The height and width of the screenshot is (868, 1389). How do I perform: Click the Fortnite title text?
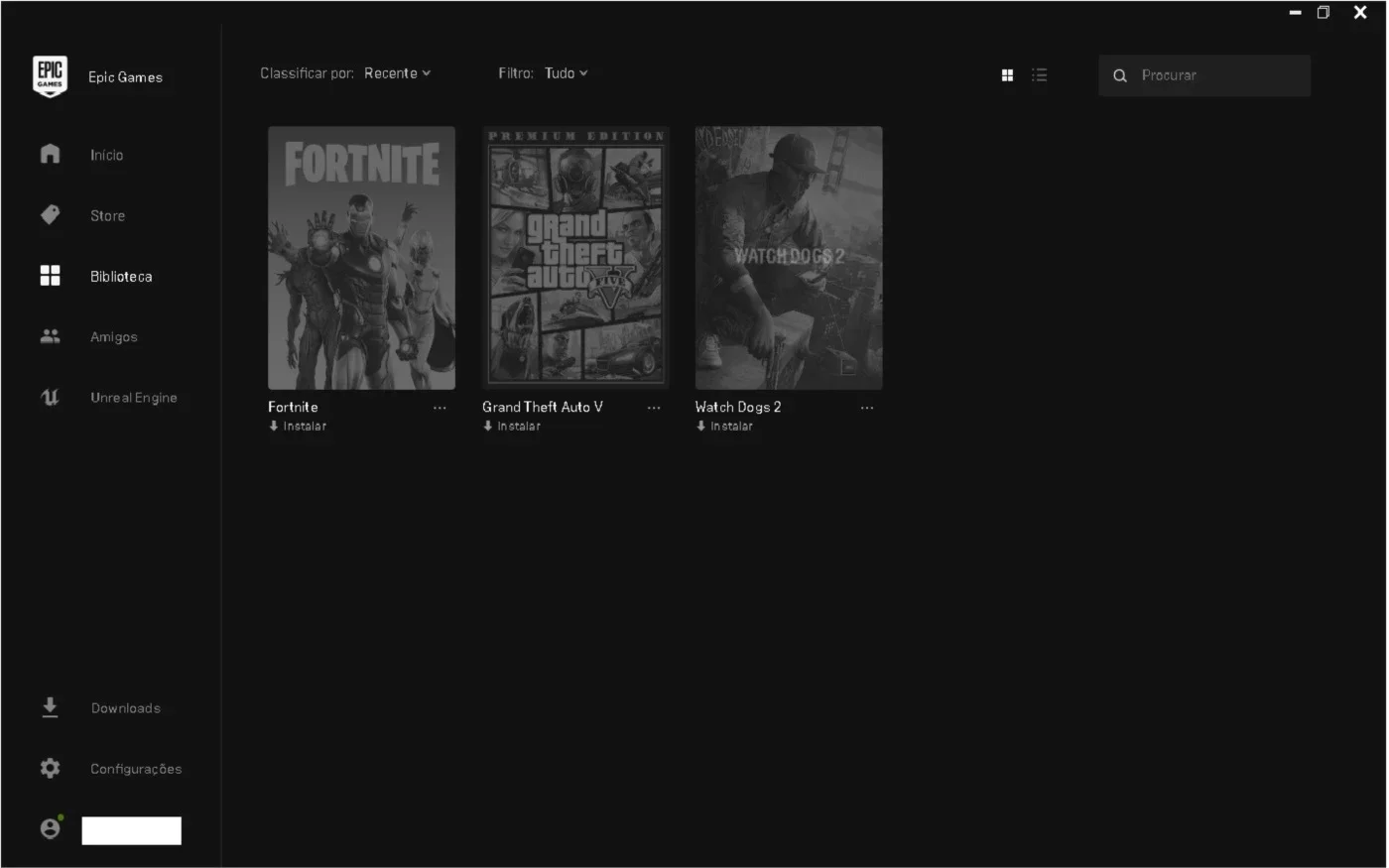(293, 407)
